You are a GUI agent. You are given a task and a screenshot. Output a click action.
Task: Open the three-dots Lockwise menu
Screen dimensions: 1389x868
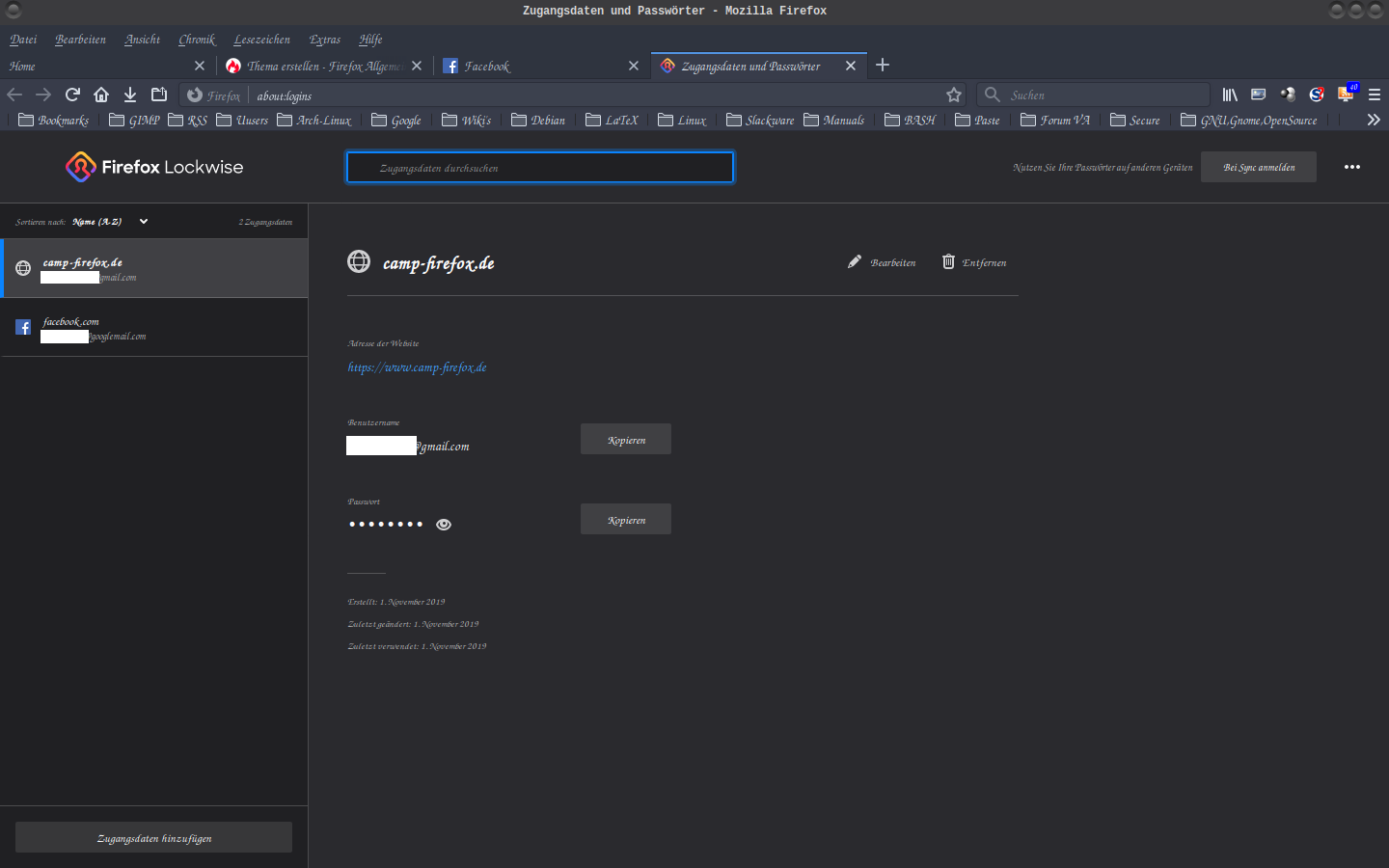(x=1352, y=167)
